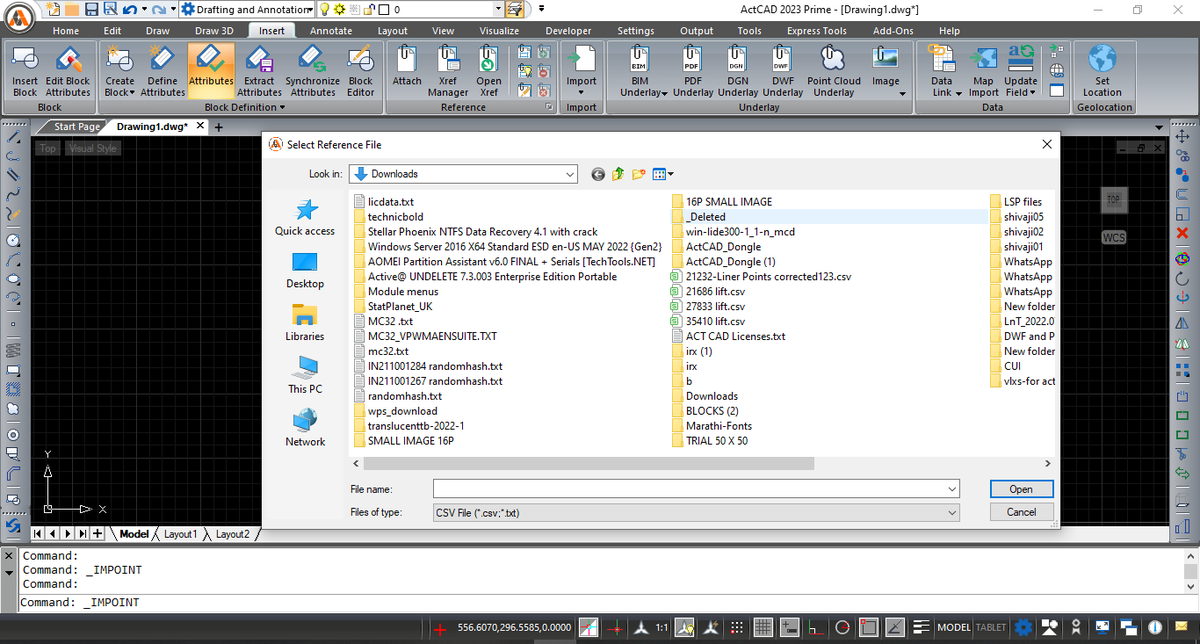Expand the Import button dropdown
This screenshot has height=644, width=1200.
pyautogui.click(x=581, y=92)
